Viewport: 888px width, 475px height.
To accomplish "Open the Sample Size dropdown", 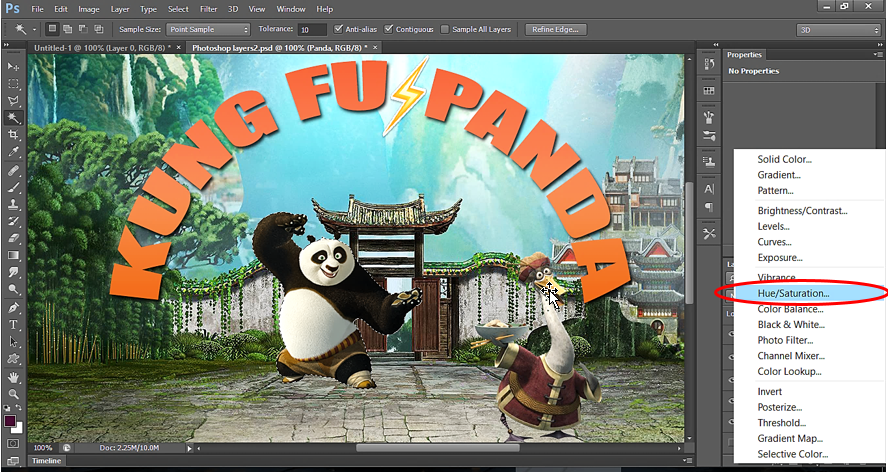I will tap(208, 29).
